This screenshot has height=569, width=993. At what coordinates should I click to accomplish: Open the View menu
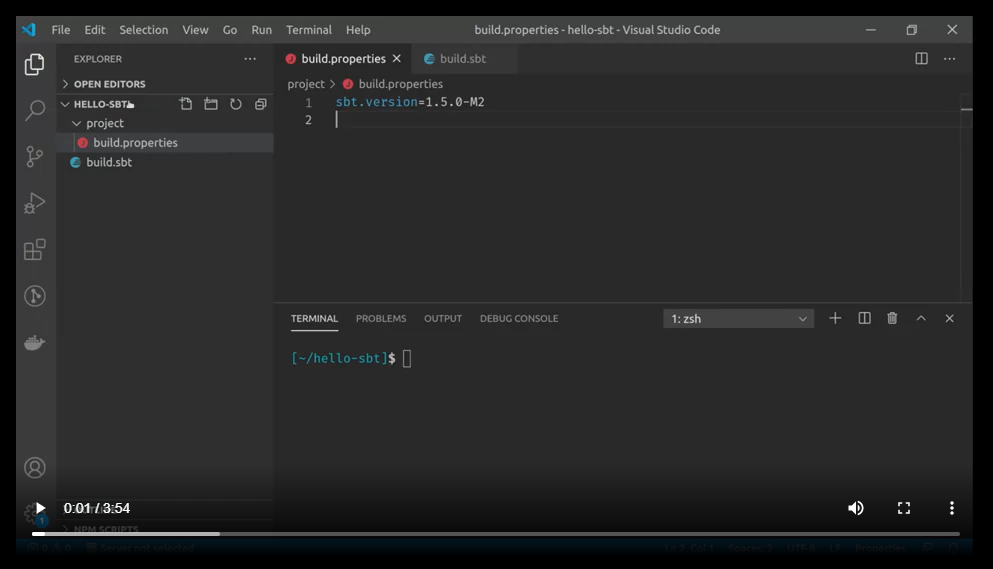coord(195,30)
